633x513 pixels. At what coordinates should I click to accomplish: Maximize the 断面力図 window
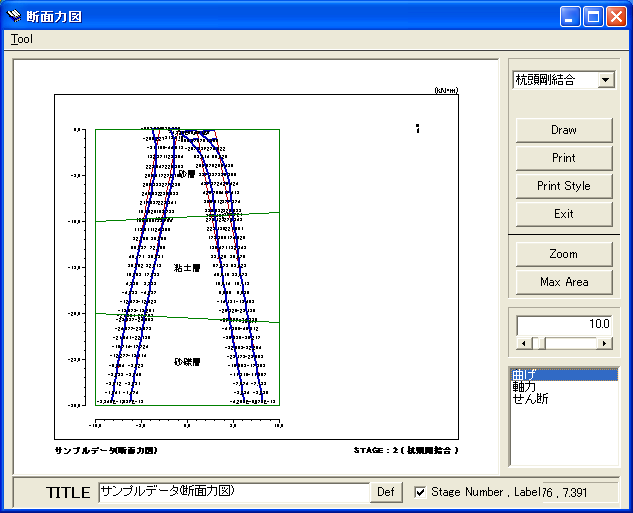[593, 17]
